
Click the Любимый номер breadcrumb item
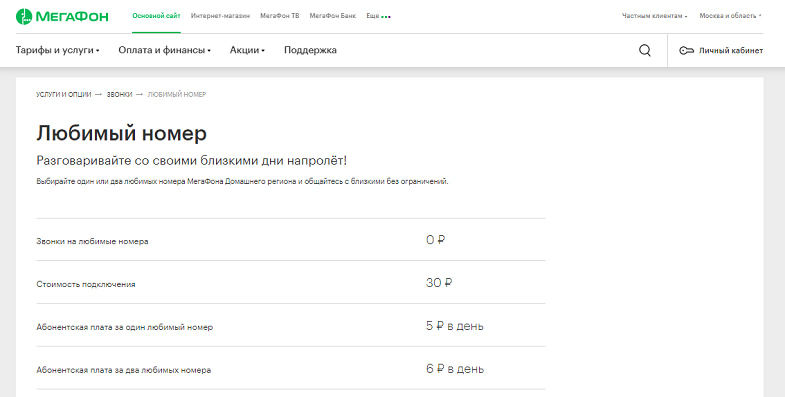coord(177,95)
